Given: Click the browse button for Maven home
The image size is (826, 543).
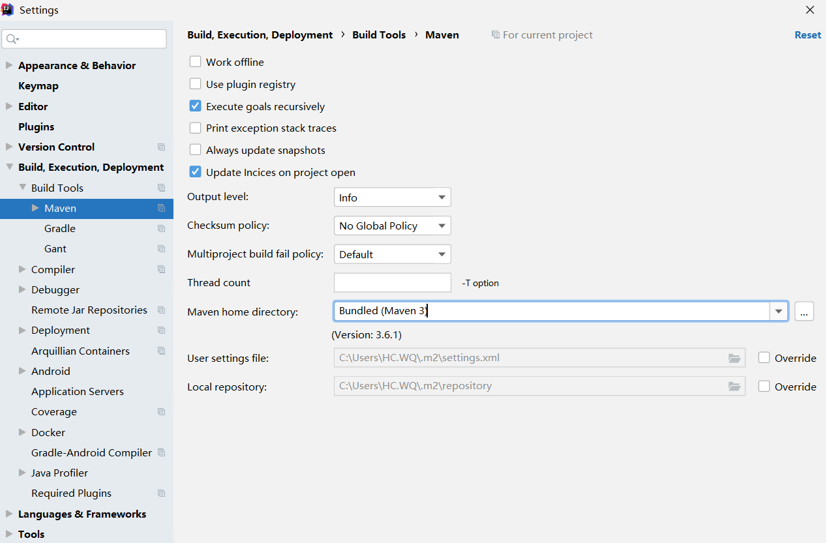Looking at the screenshot, I should [x=804, y=312].
